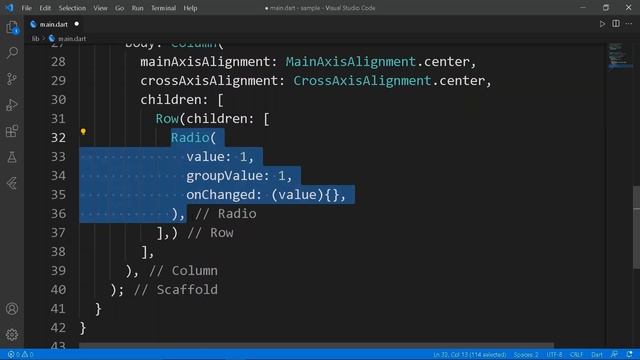The image size is (640, 360).
Task: Open the Explorer view in activity bar
Action: [x=12, y=27]
